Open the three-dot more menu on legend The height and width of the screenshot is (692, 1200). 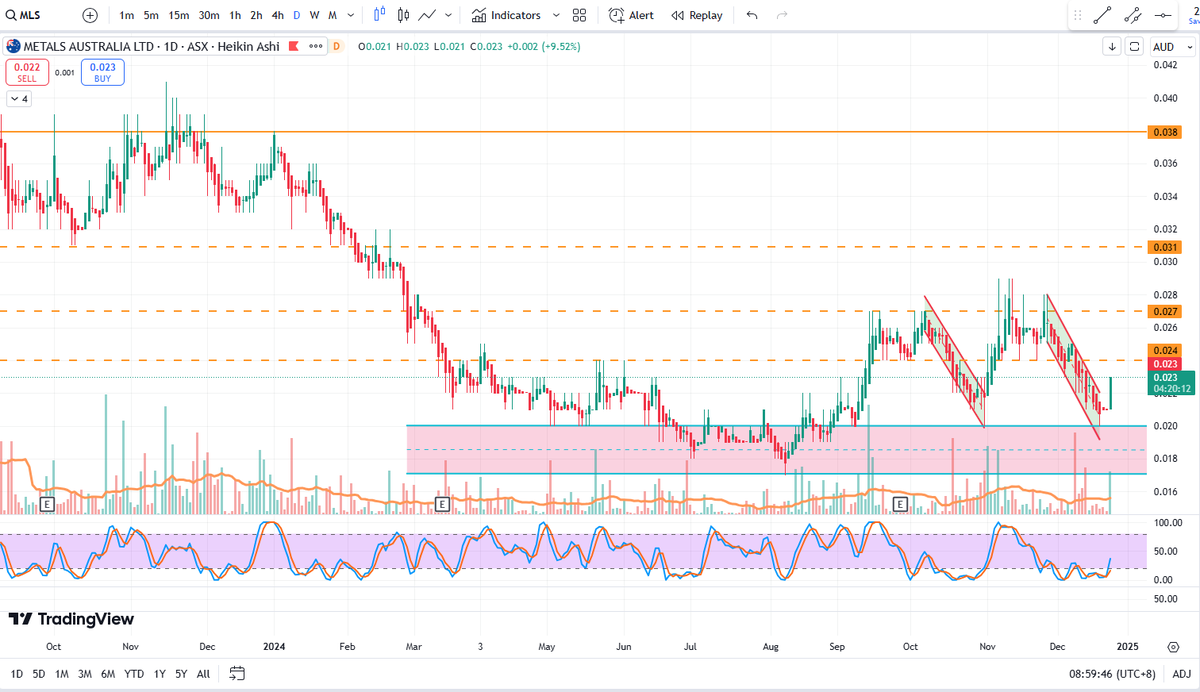[x=316, y=46]
